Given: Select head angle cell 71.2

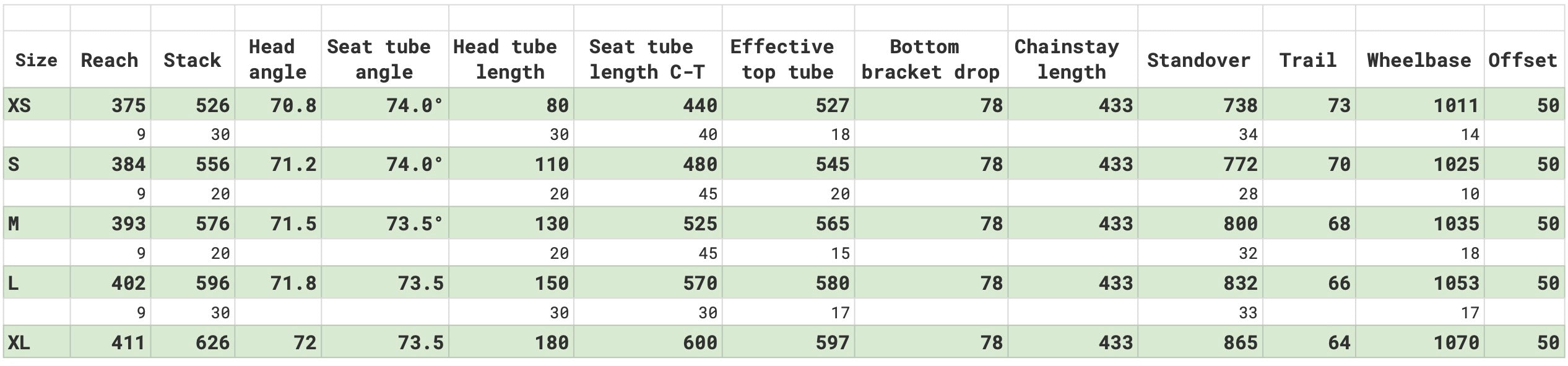Looking at the screenshot, I should [293, 164].
